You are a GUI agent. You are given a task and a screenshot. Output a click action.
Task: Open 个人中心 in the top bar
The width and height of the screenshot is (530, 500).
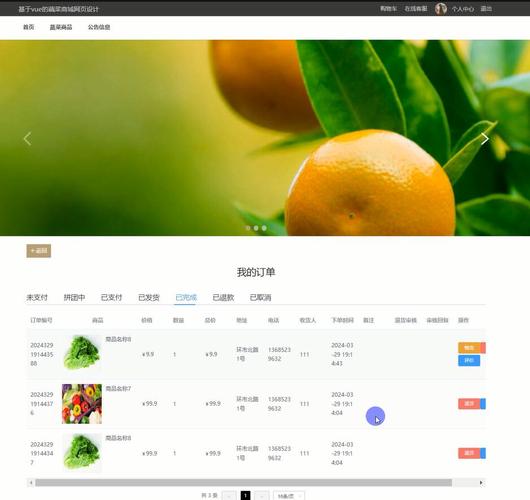(x=463, y=9)
